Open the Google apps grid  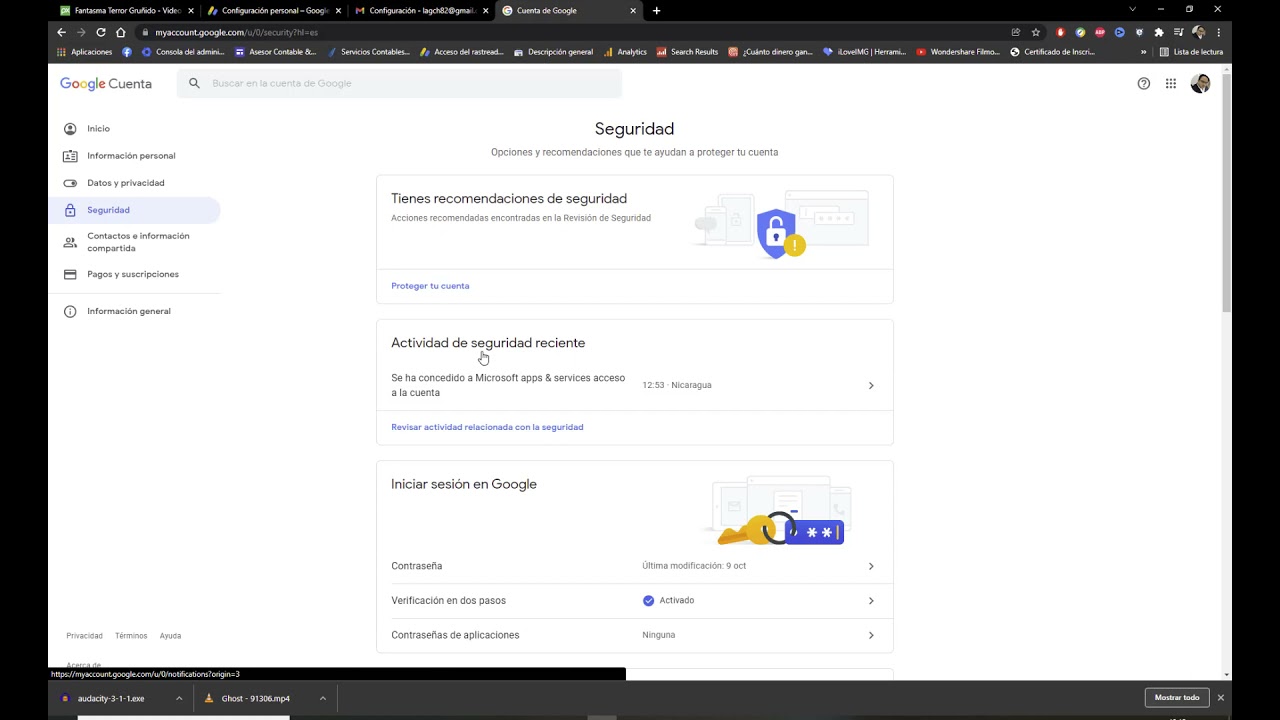1171,83
